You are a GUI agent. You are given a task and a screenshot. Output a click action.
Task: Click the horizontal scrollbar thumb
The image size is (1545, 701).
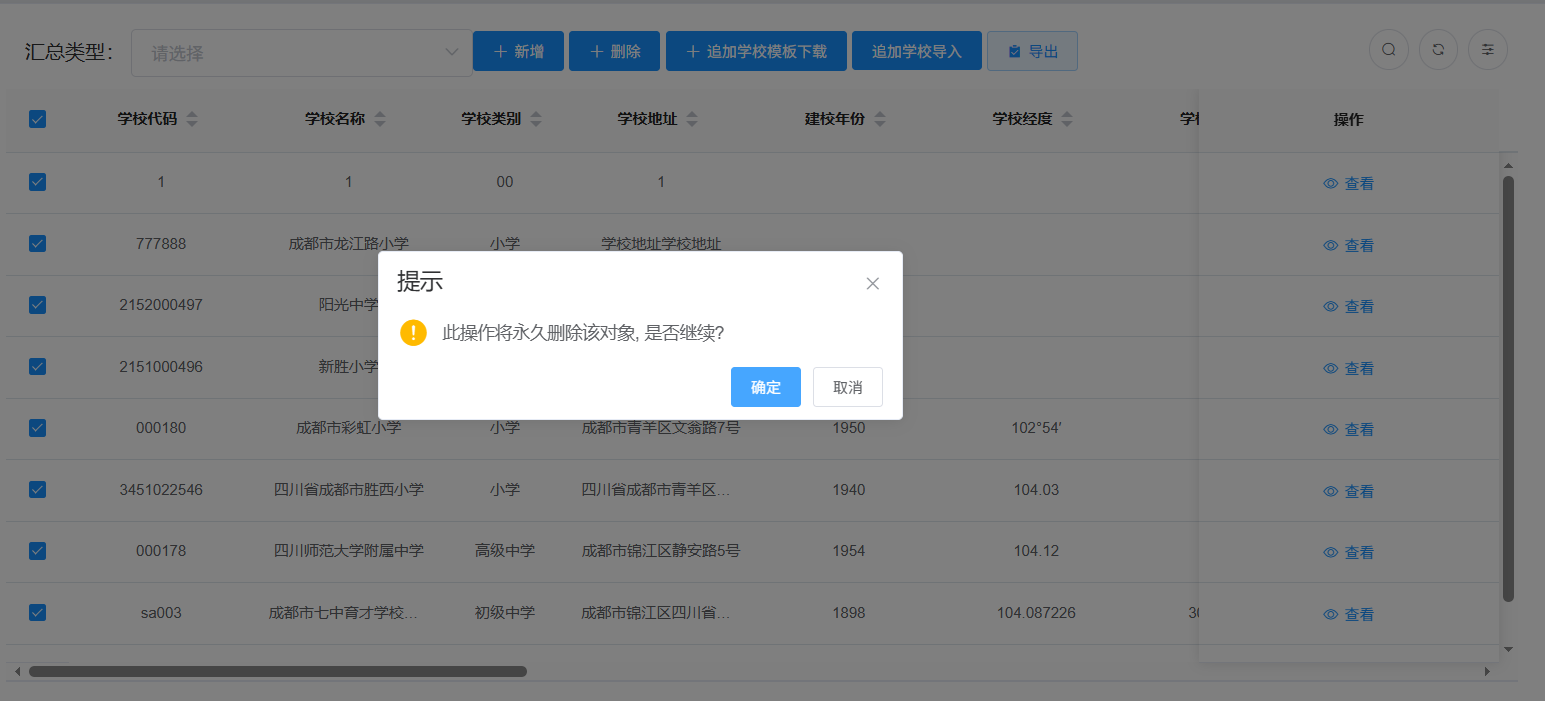(x=277, y=672)
